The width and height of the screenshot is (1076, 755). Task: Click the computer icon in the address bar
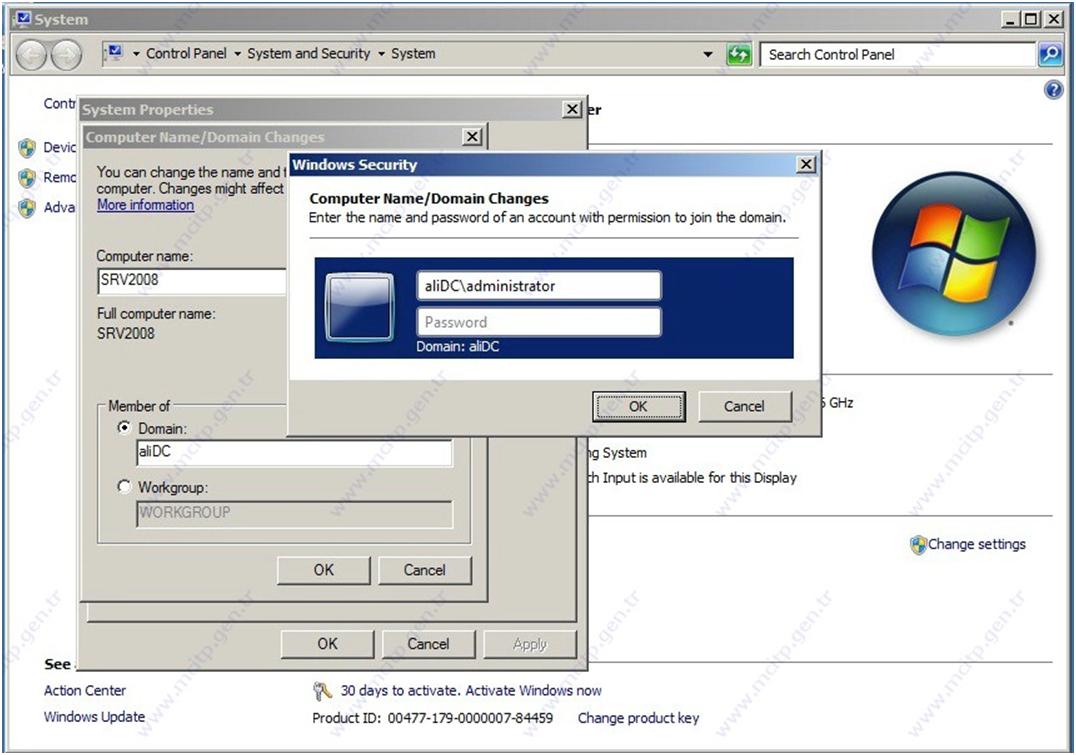point(115,53)
